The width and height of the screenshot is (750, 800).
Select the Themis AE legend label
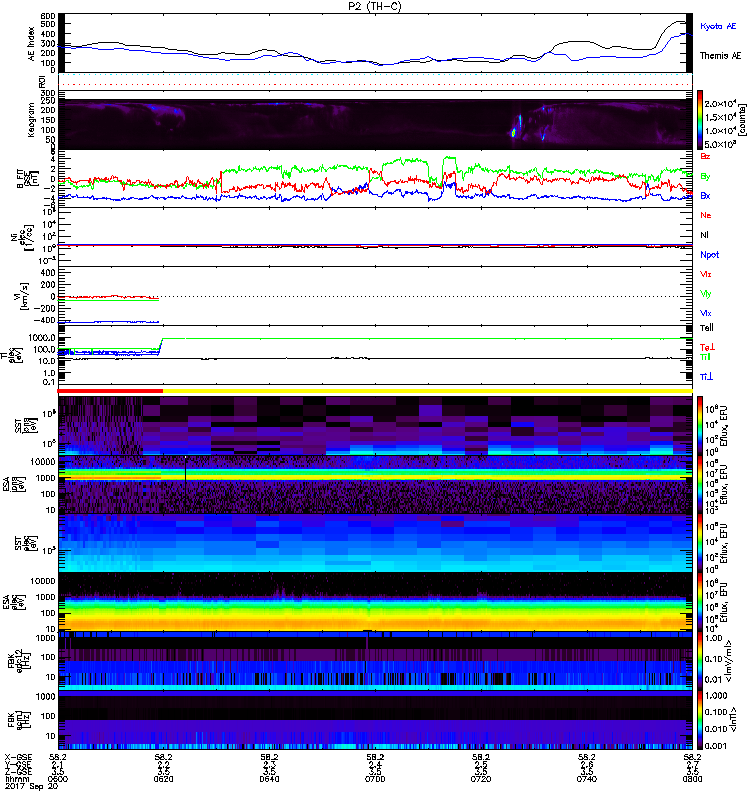point(720,56)
